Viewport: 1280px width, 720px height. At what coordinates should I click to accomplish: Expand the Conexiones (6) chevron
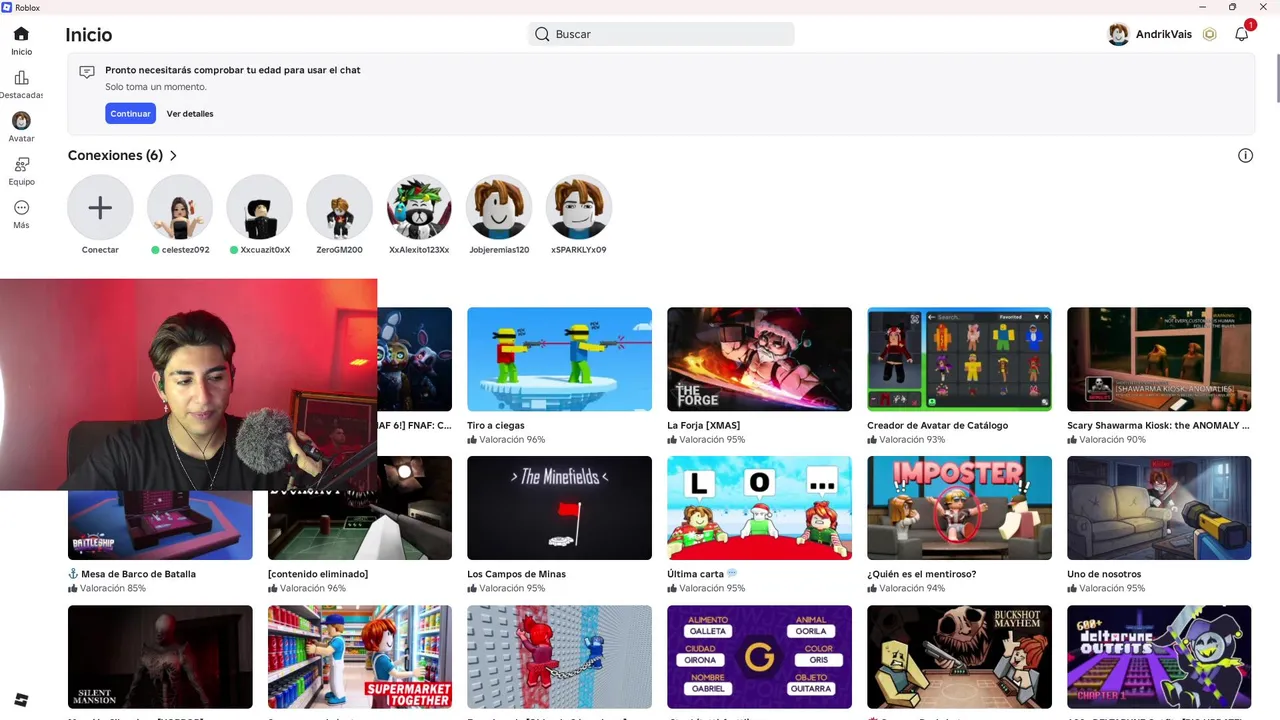[x=173, y=156]
